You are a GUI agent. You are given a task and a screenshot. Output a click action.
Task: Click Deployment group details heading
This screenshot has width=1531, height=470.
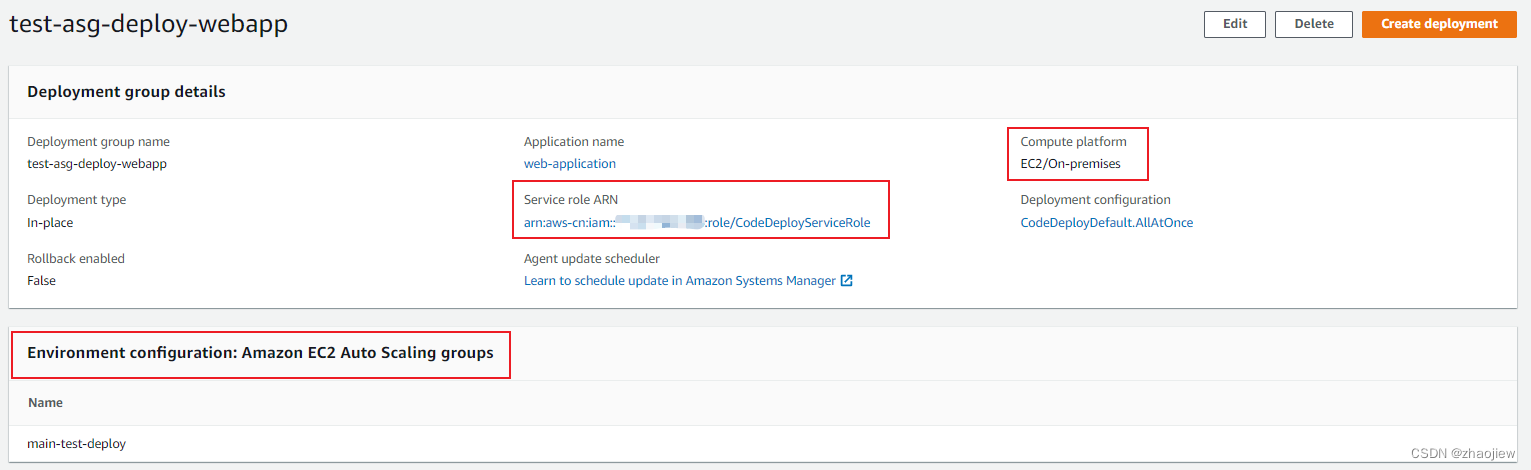point(126,92)
